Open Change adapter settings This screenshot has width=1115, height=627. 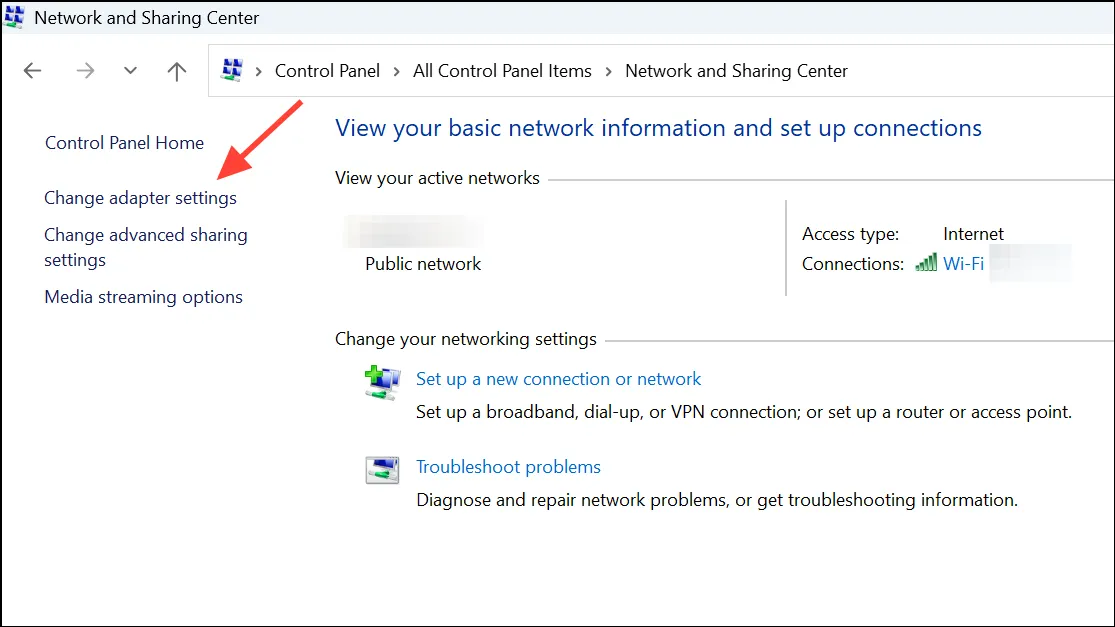[140, 198]
